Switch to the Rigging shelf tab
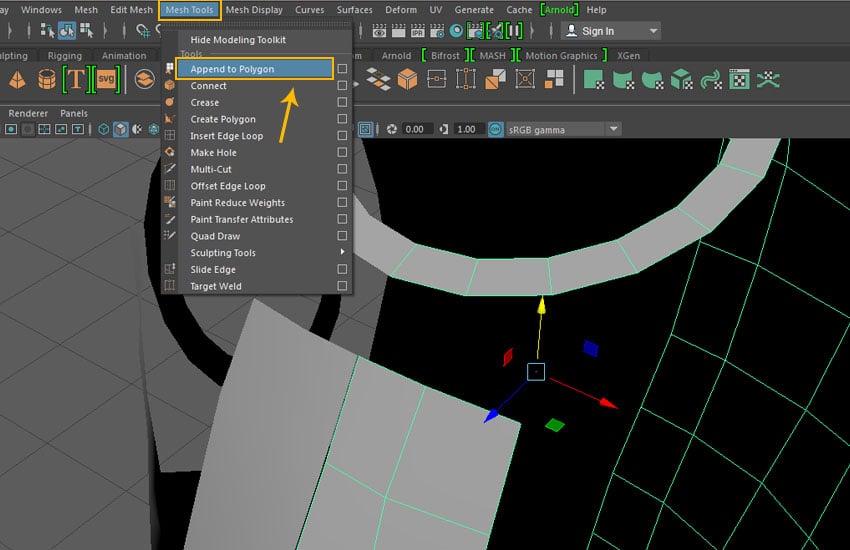 (65, 56)
